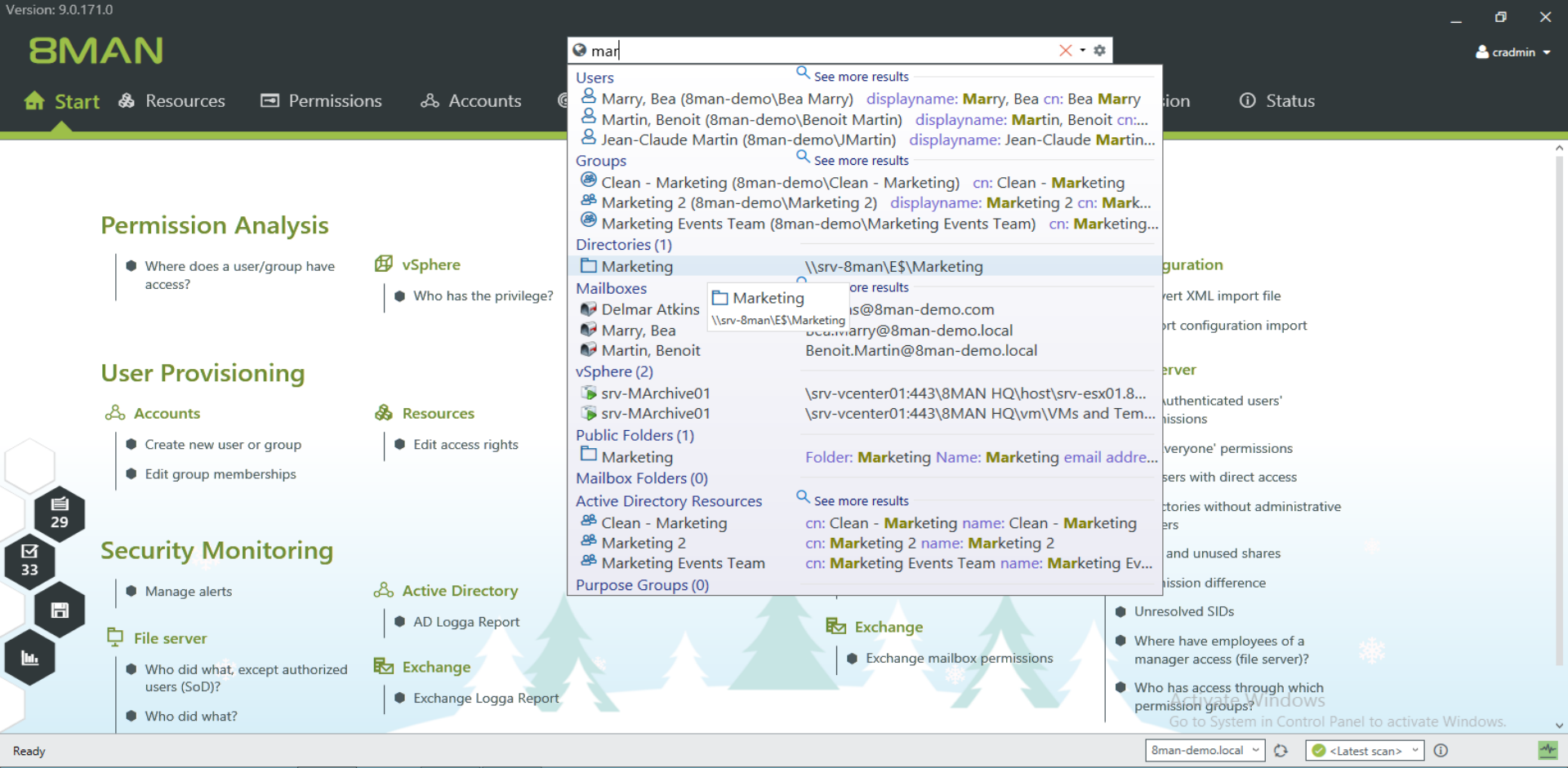Switch to the Permissions tab
Image resolution: width=1568 pixels, height=768 pixels.
tap(321, 101)
